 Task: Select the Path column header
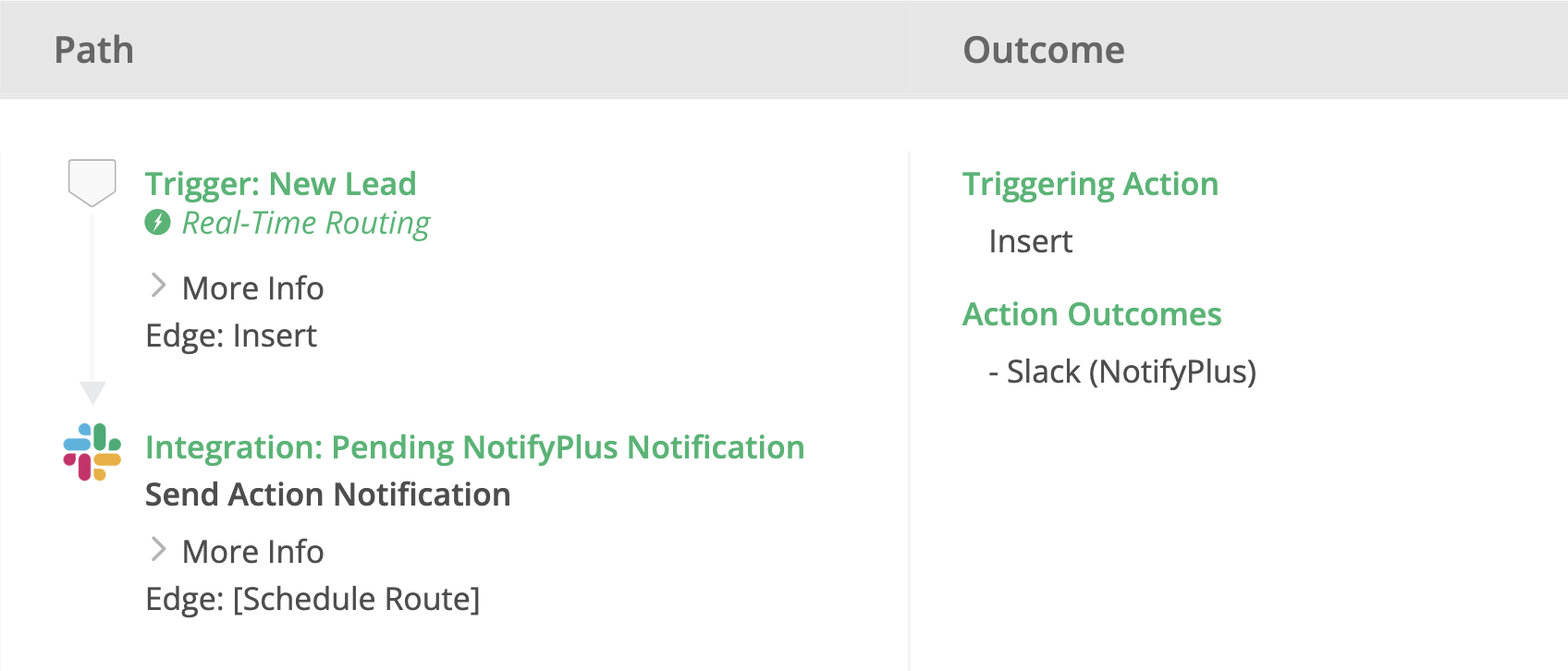[x=94, y=50]
